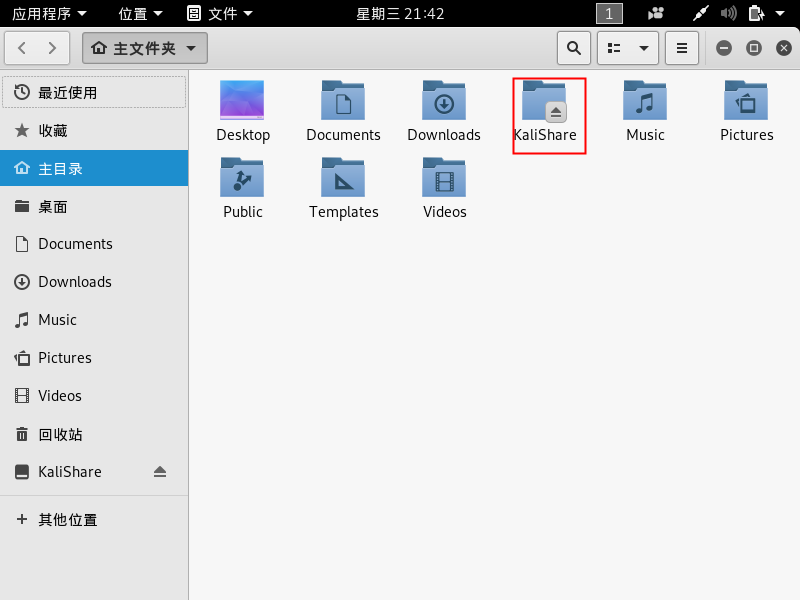Open the Pictures folder in main view
This screenshot has height=600, width=800.
[746, 101]
